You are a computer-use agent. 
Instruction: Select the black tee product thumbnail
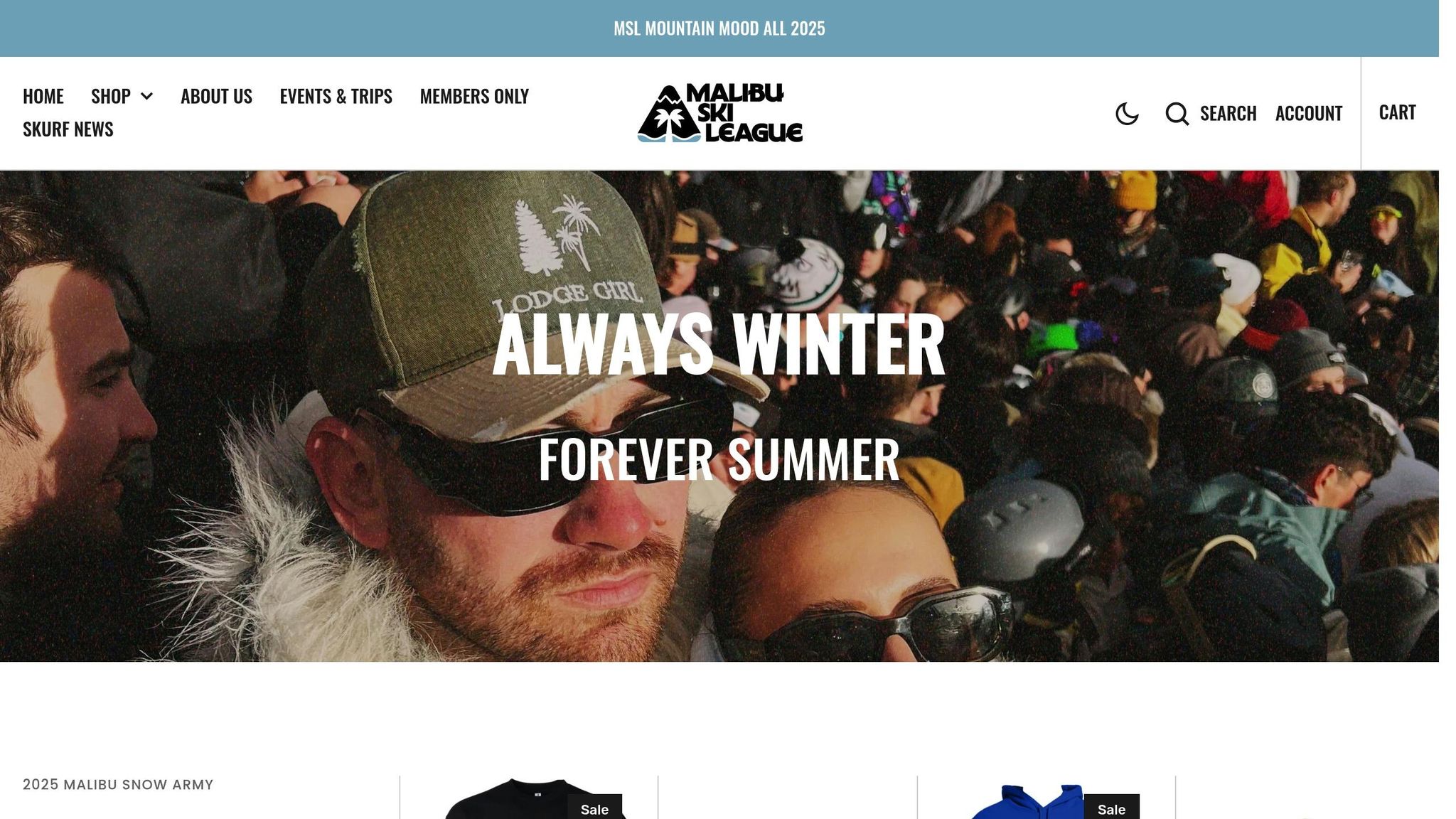pyautogui.click(x=529, y=799)
